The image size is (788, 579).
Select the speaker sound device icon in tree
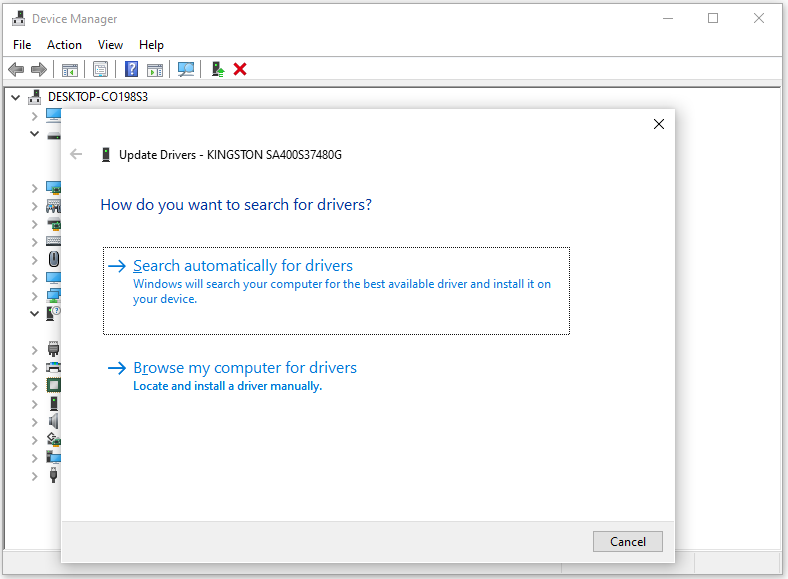click(x=54, y=421)
